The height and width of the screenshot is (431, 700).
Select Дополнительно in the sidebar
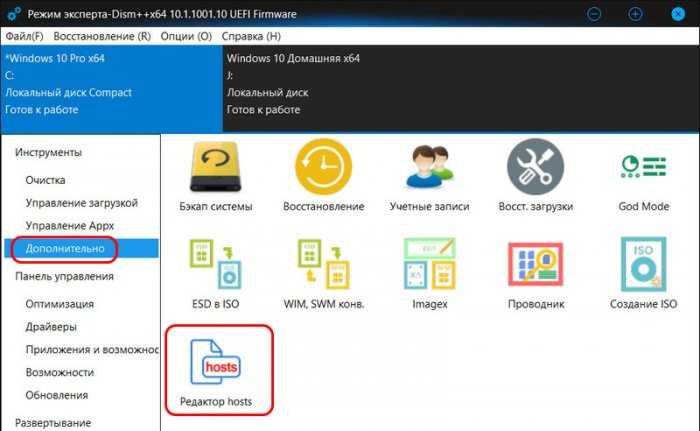[81, 248]
